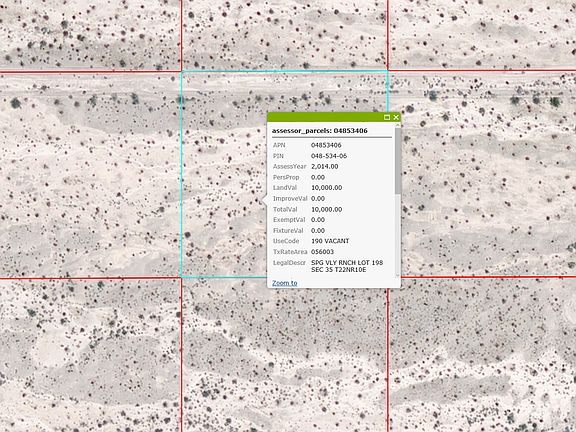Image resolution: width=576 pixels, height=432 pixels.
Task: Close the assessor parcels popup
Action: [x=396, y=117]
